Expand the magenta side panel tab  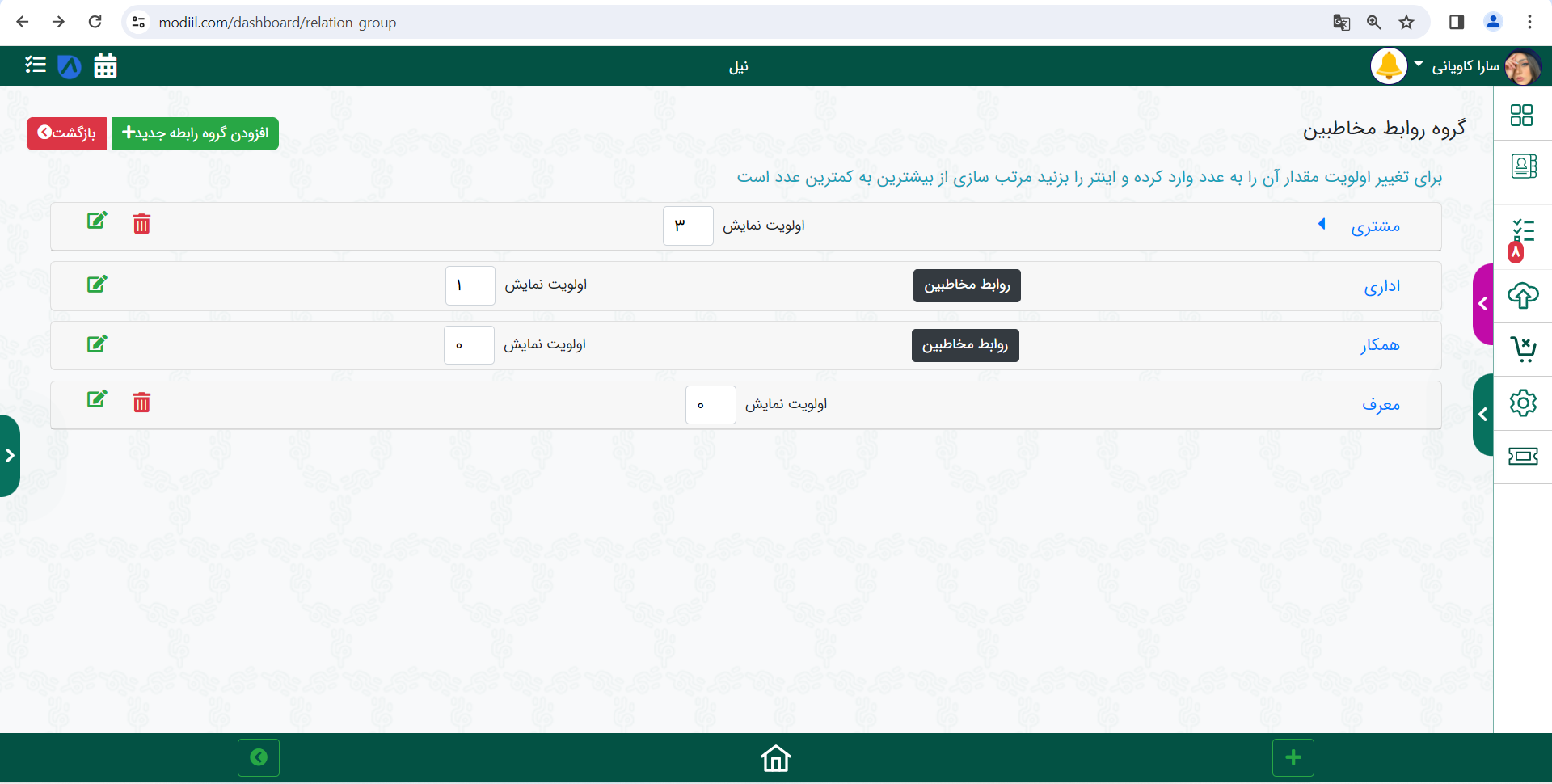click(1482, 304)
